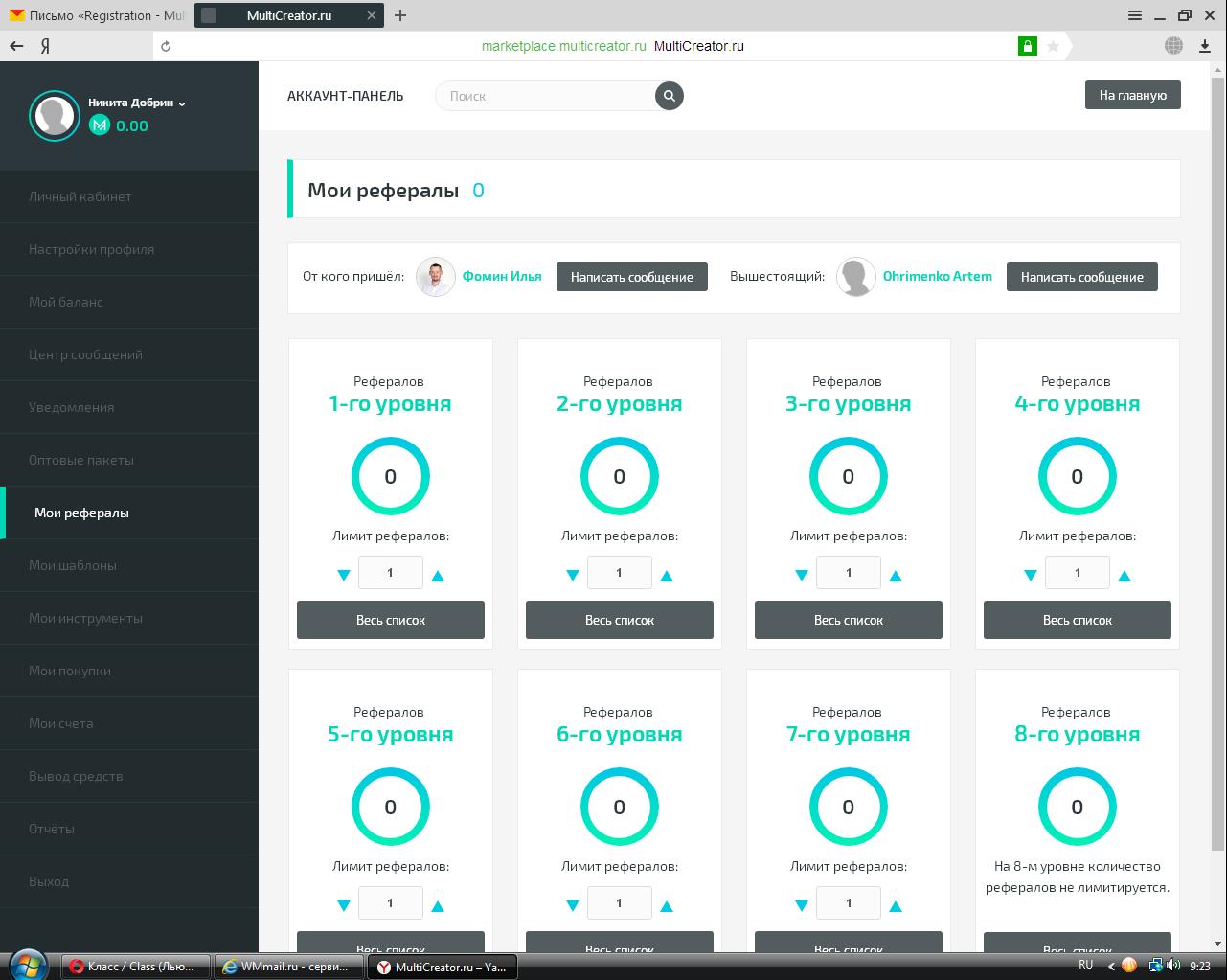Viewport: 1227px width, 980px height.
Task: Click Выход to log out
Action: pos(129,881)
